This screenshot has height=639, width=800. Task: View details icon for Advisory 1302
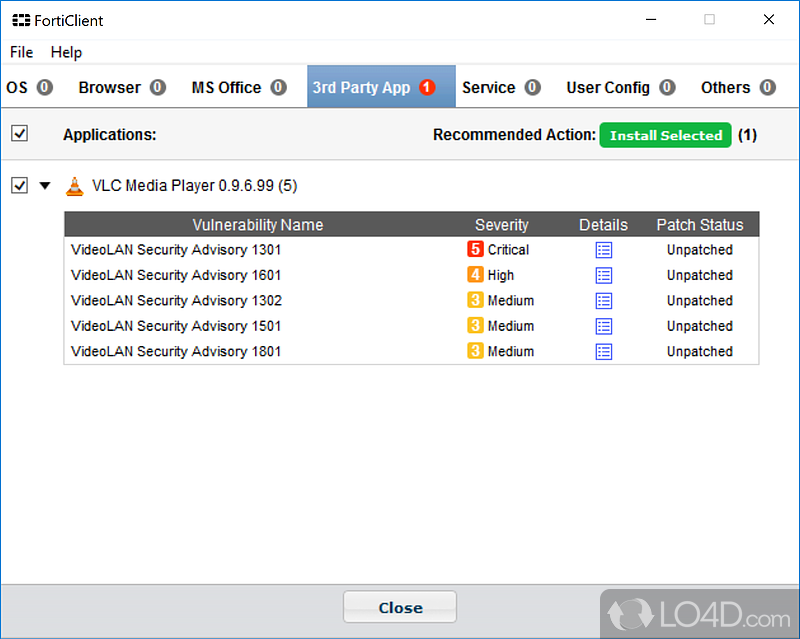click(603, 301)
